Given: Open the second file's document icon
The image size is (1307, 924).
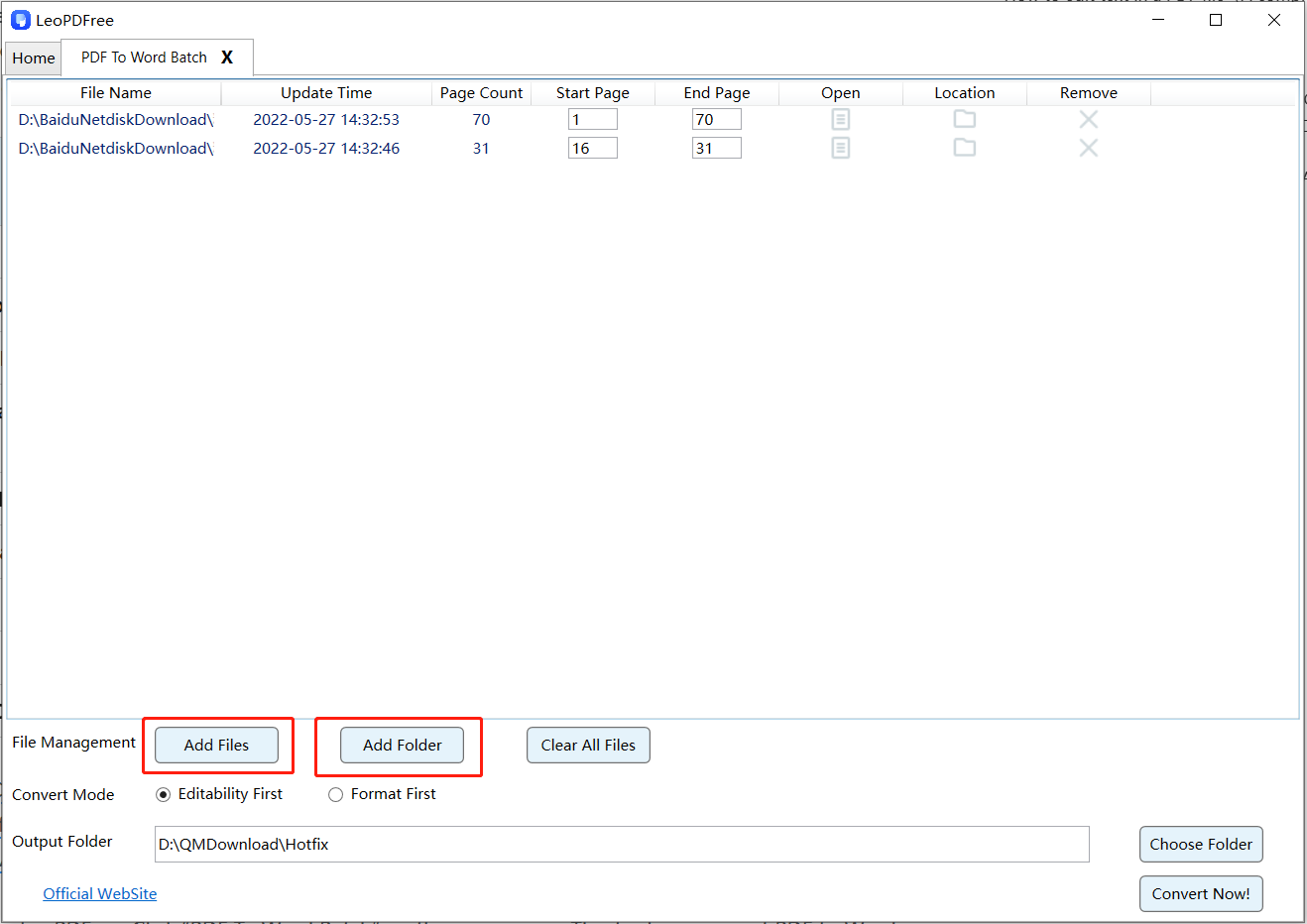Looking at the screenshot, I should coord(840,149).
